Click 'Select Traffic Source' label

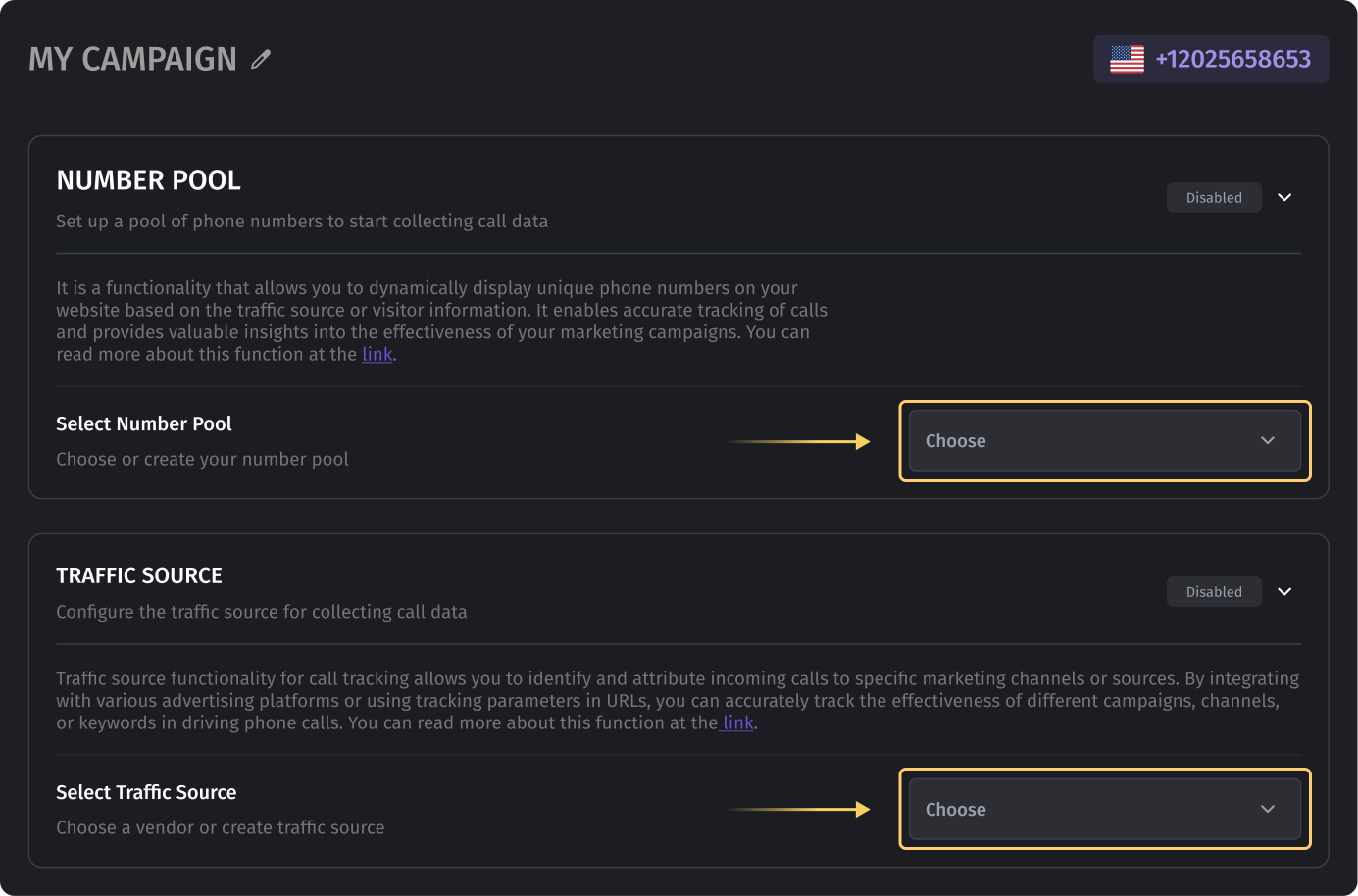click(x=146, y=792)
